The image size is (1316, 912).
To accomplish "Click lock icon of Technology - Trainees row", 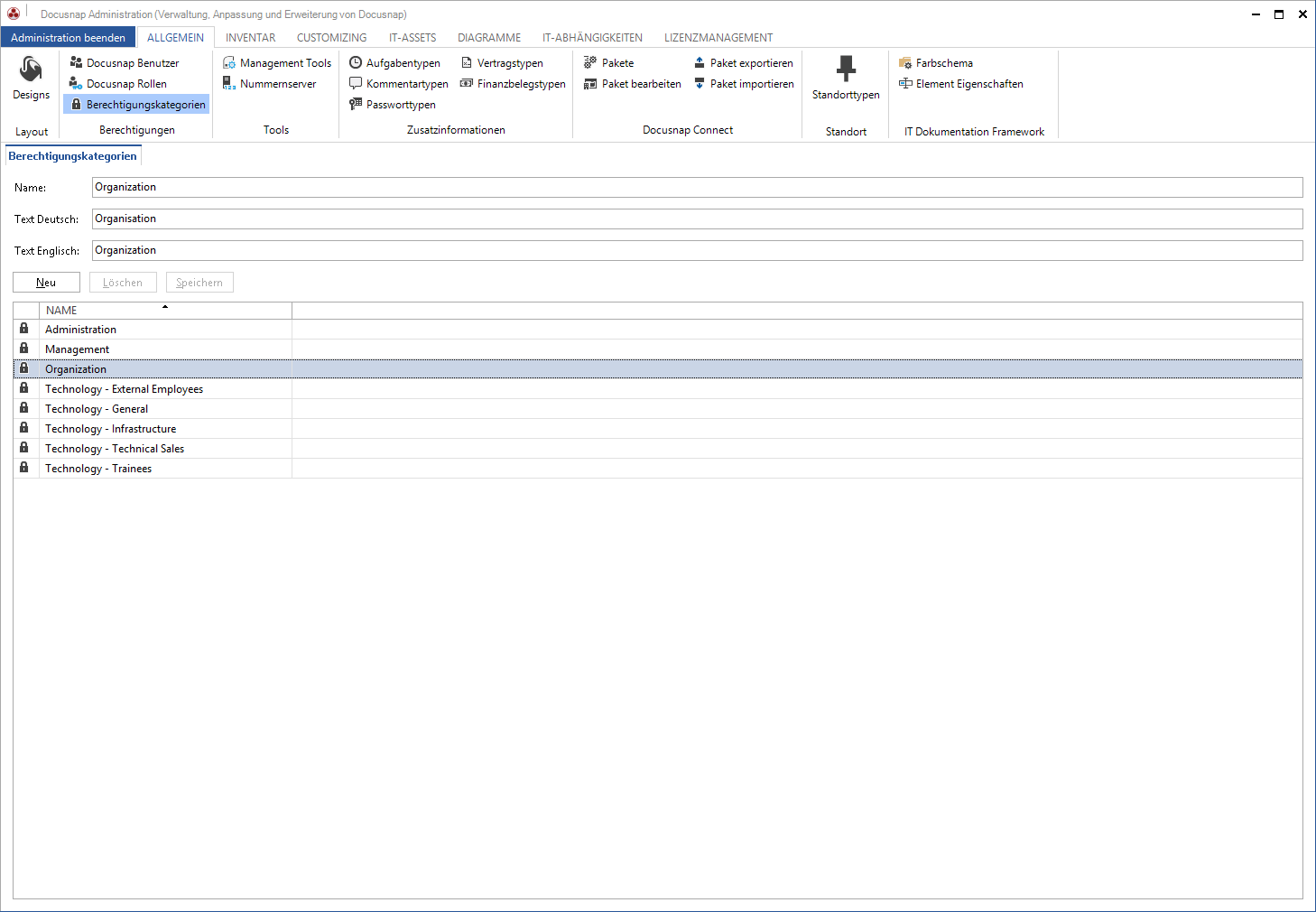I will pyautogui.click(x=24, y=468).
